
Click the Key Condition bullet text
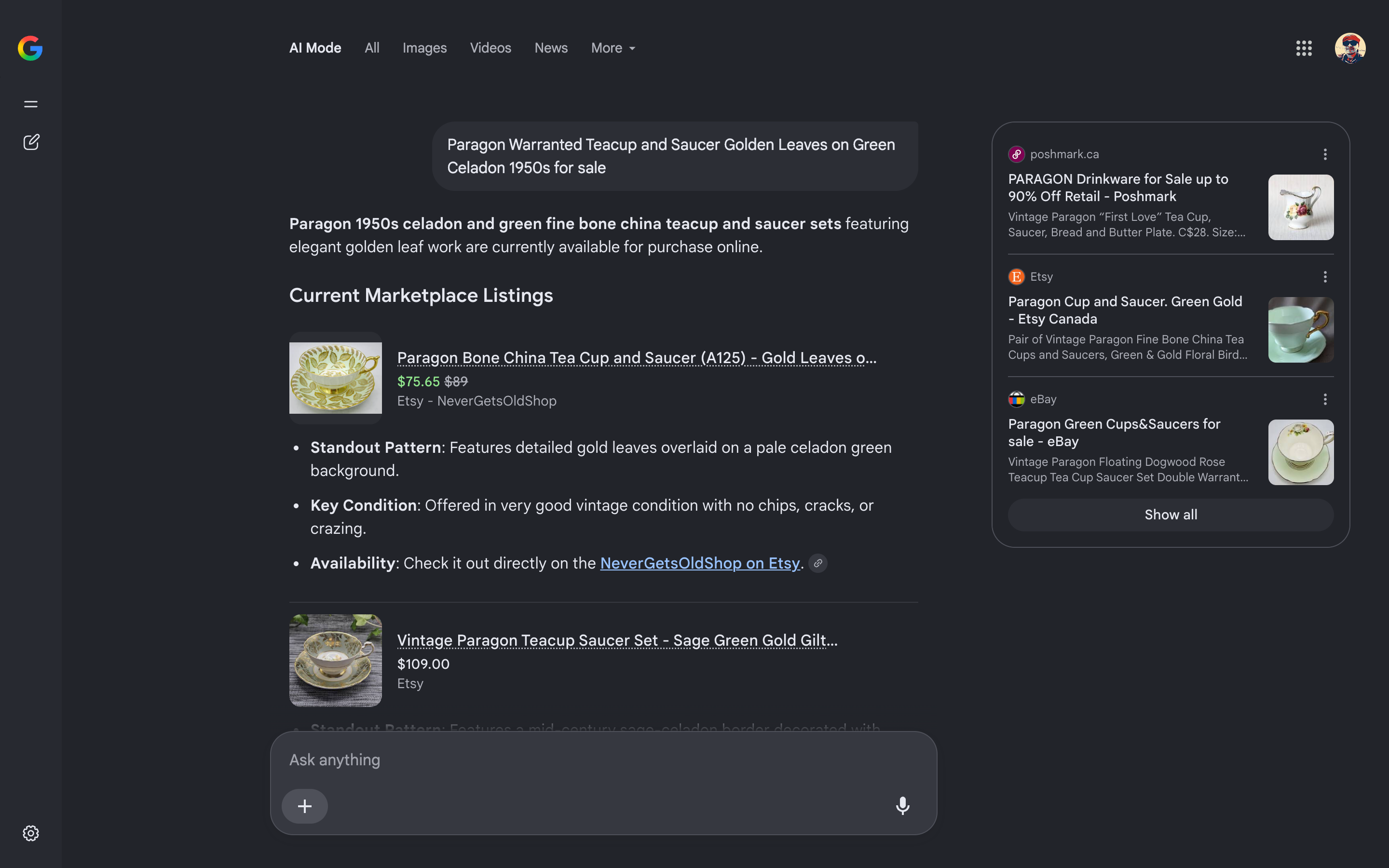coord(592,516)
